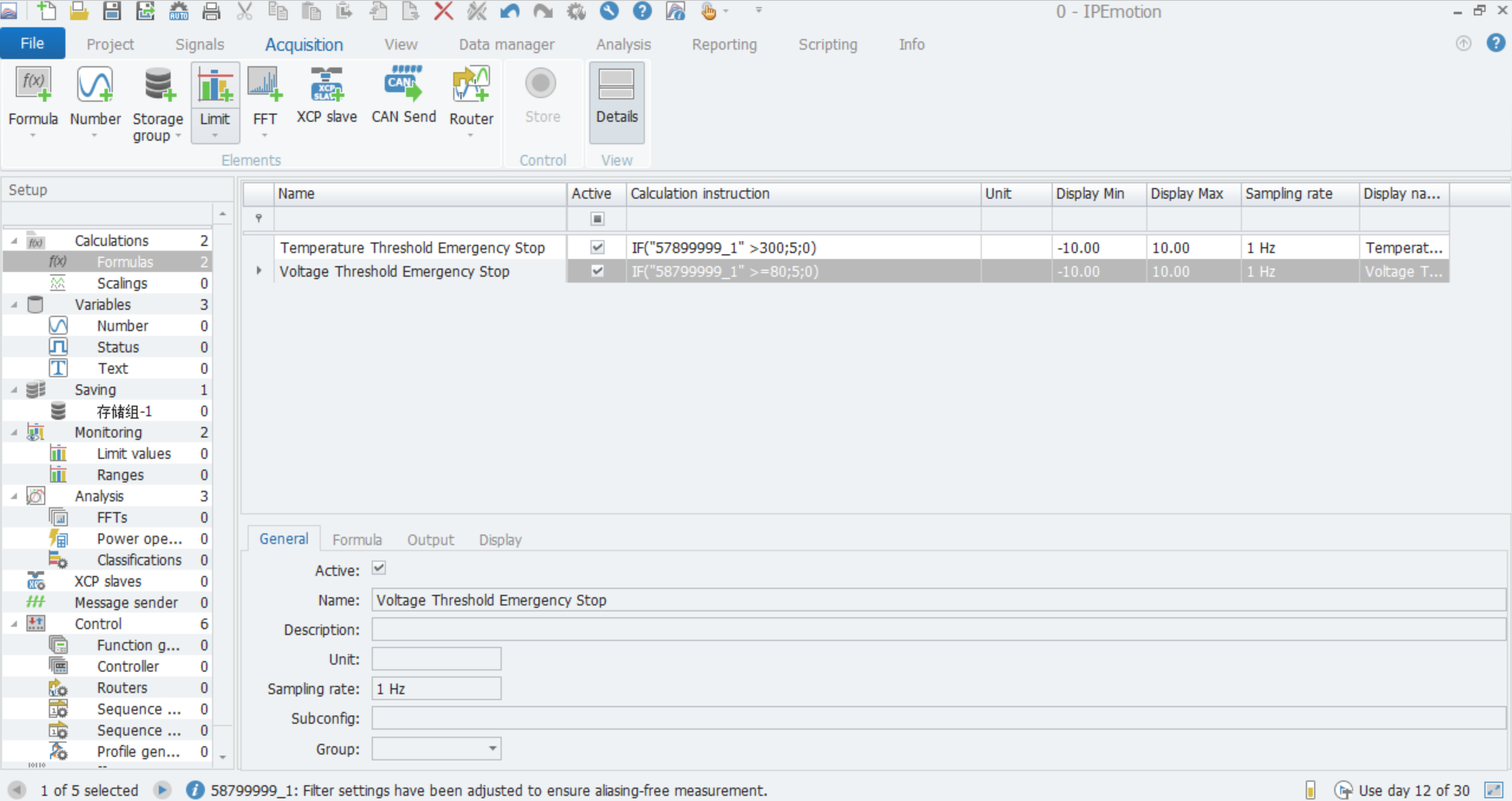This screenshot has height=801, width=1512.
Task: Click the Router icon in ribbon
Action: (471, 87)
